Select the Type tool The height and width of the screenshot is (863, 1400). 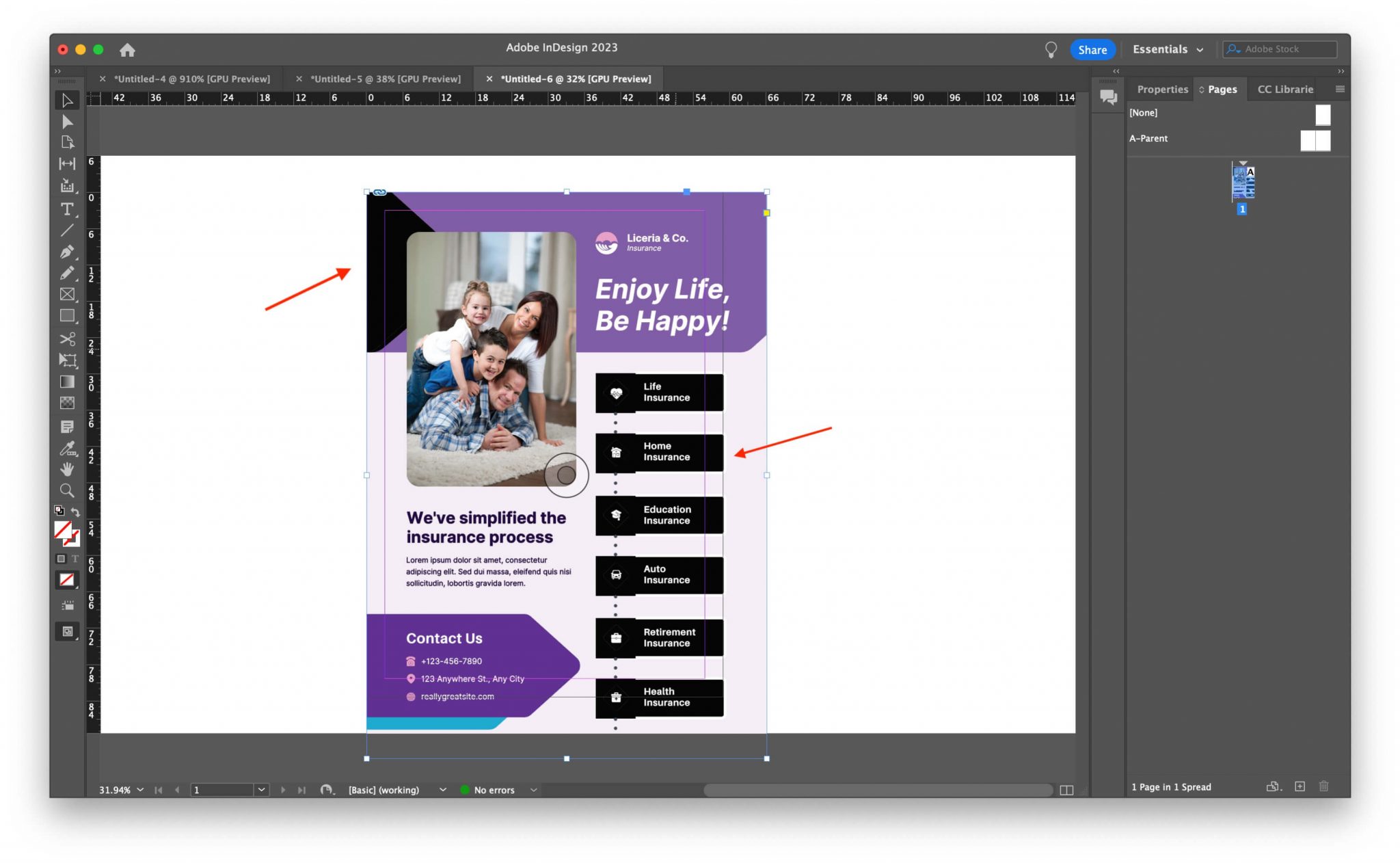click(x=66, y=210)
